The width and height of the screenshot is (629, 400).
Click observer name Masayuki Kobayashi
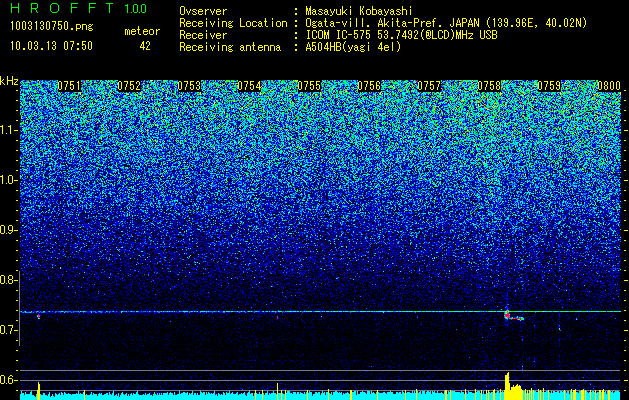pyautogui.click(x=359, y=11)
